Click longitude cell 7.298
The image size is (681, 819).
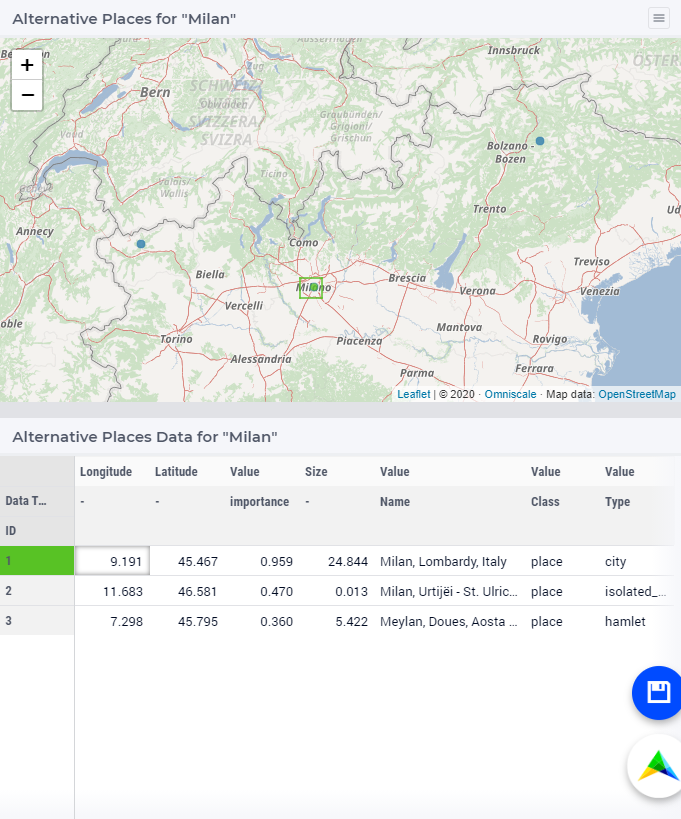click(112, 622)
